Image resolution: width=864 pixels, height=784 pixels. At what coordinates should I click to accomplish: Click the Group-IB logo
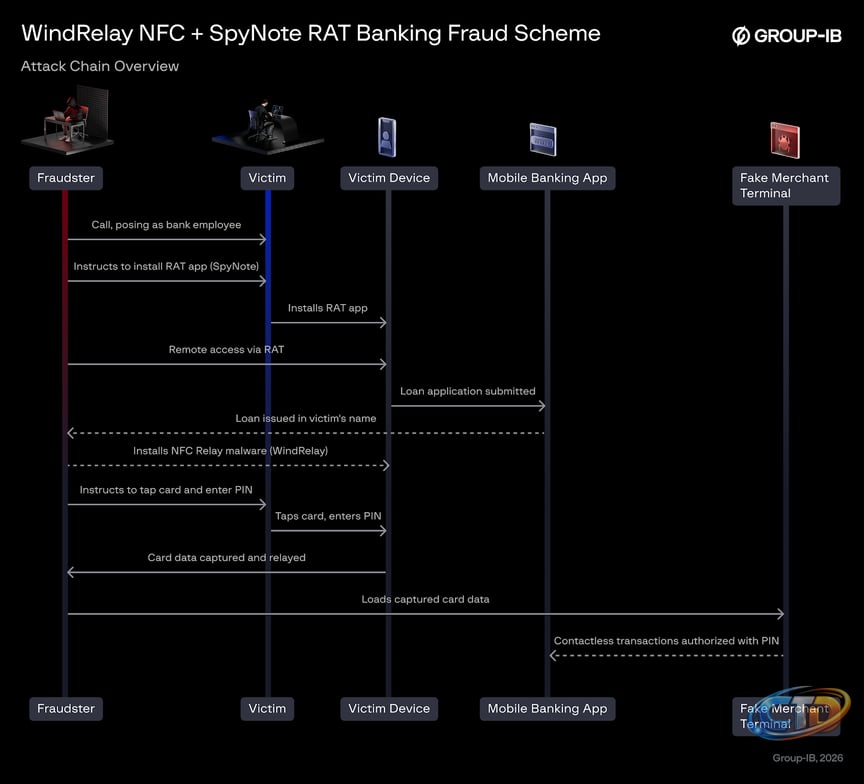tap(786, 36)
